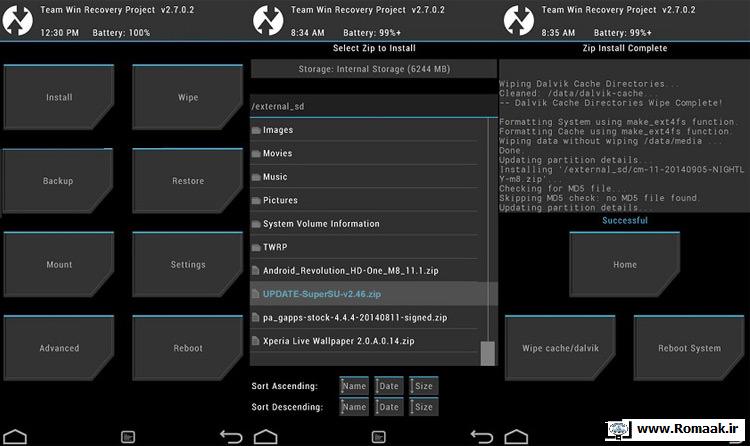Open the Reboot menu

coord(188,348)
